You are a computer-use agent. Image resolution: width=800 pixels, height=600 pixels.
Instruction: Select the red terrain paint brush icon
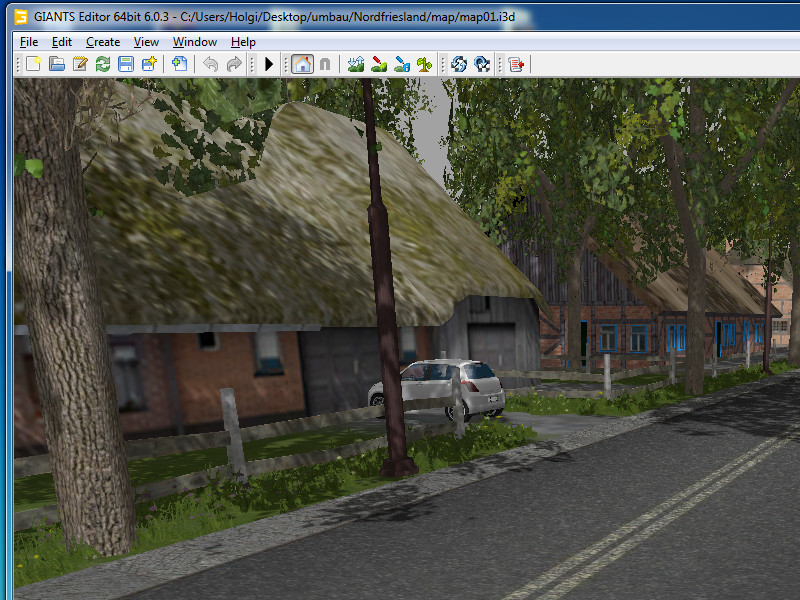pos(379,64)
